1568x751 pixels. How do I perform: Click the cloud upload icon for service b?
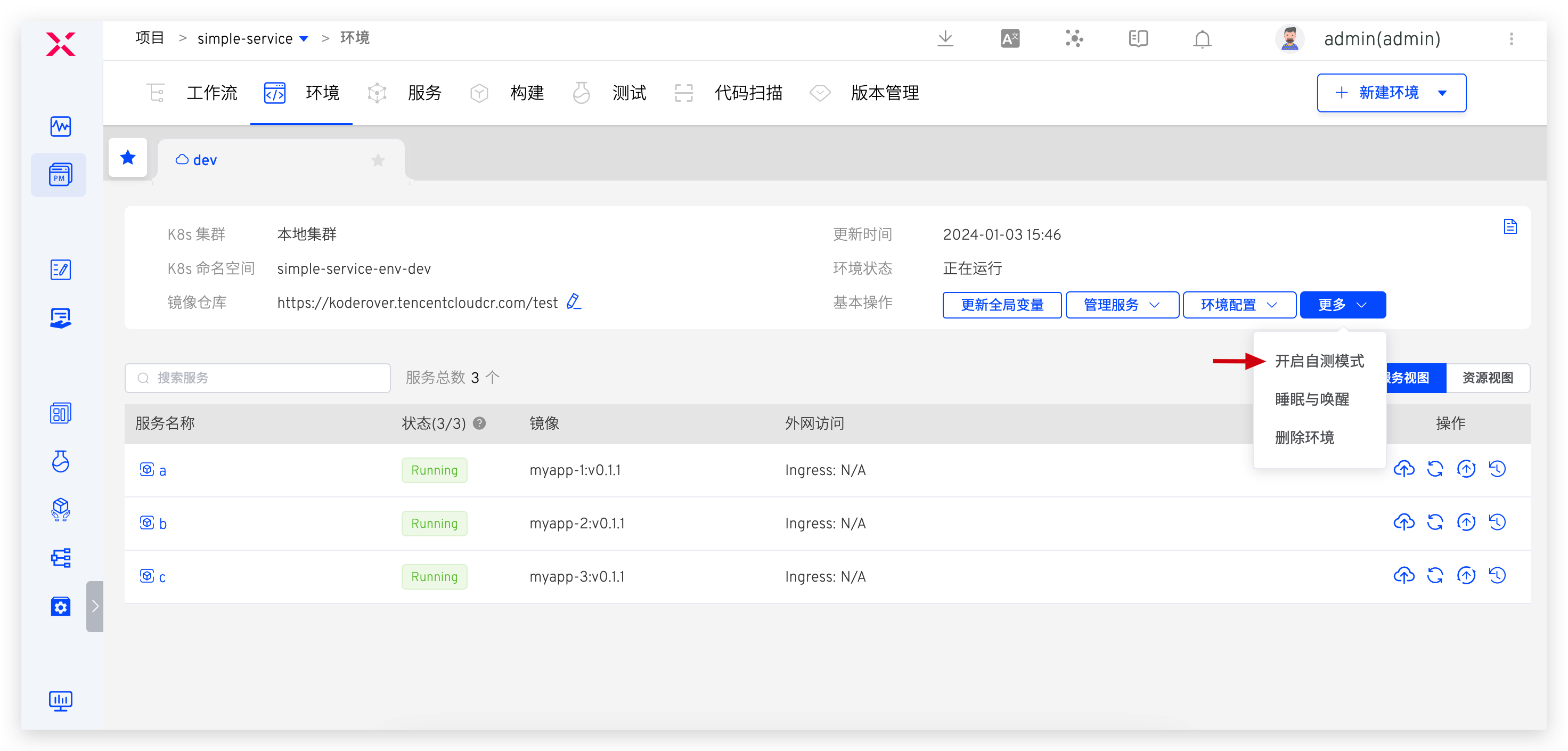tap(1403, 522)
